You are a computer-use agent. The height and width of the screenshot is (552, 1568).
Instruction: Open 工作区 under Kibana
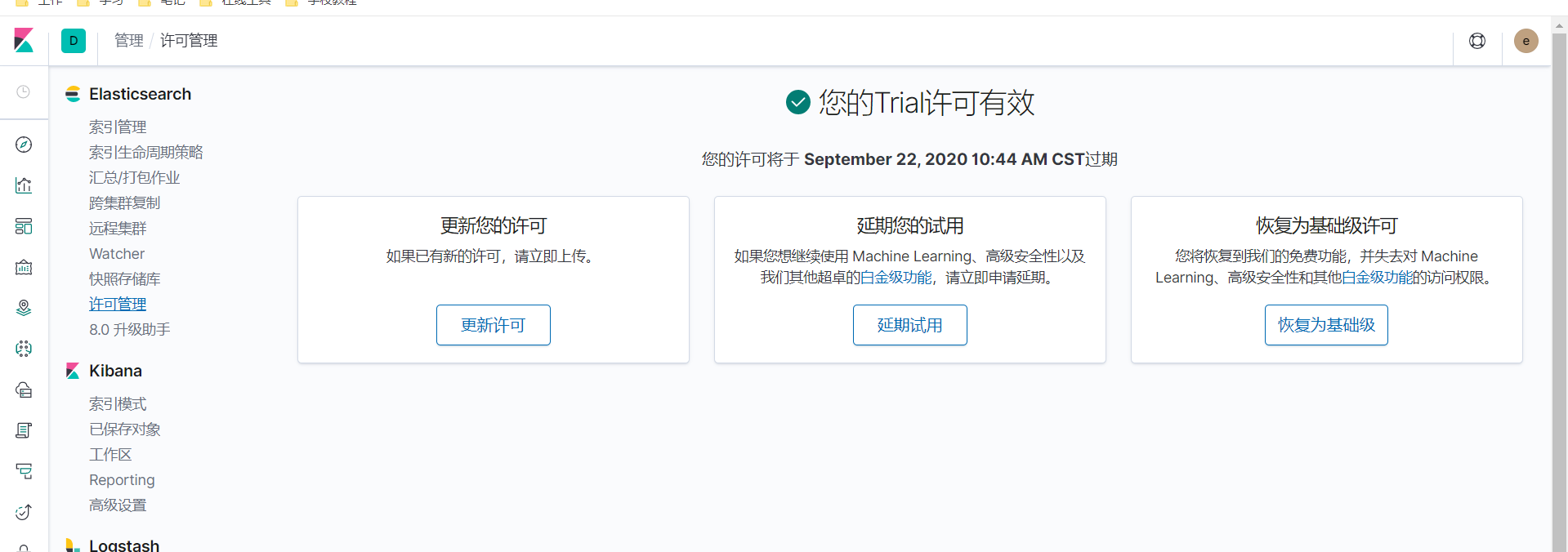coord(110,455)
